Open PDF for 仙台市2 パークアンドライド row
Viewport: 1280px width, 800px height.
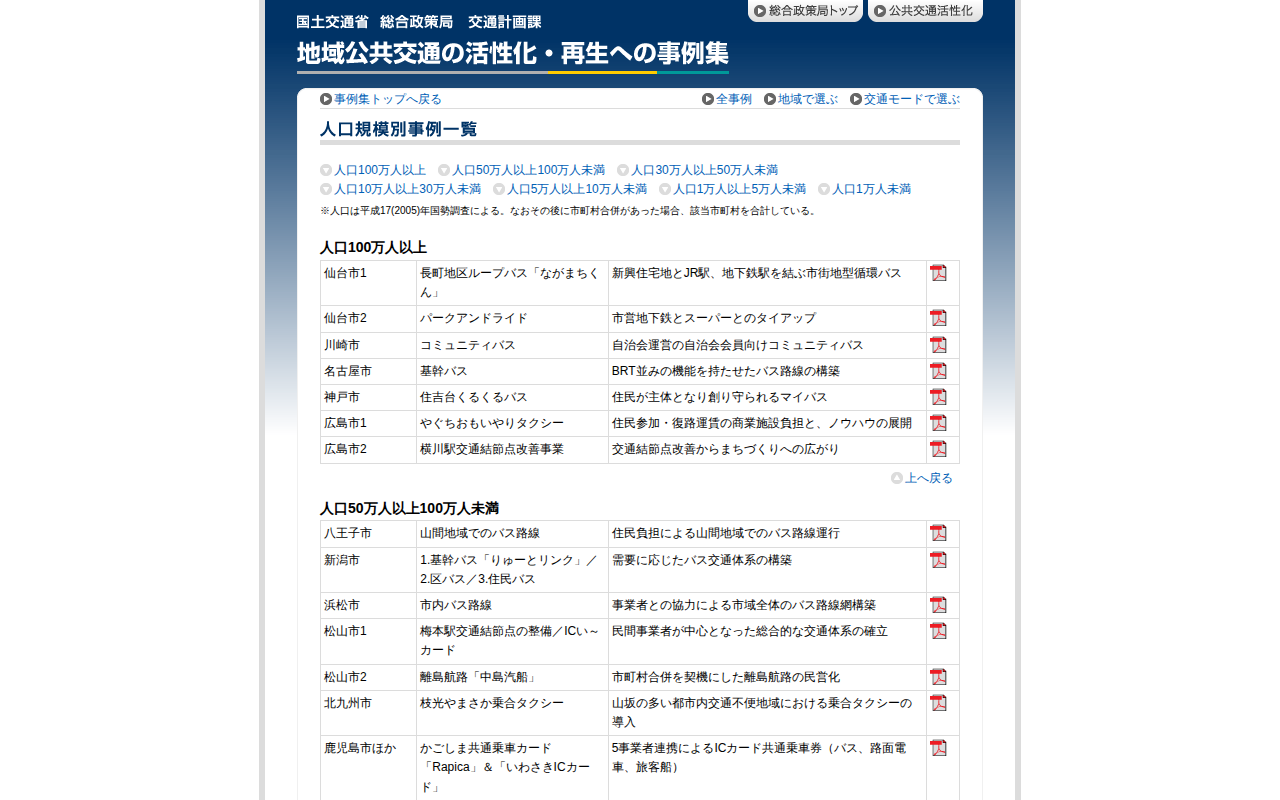pos(938,318)
